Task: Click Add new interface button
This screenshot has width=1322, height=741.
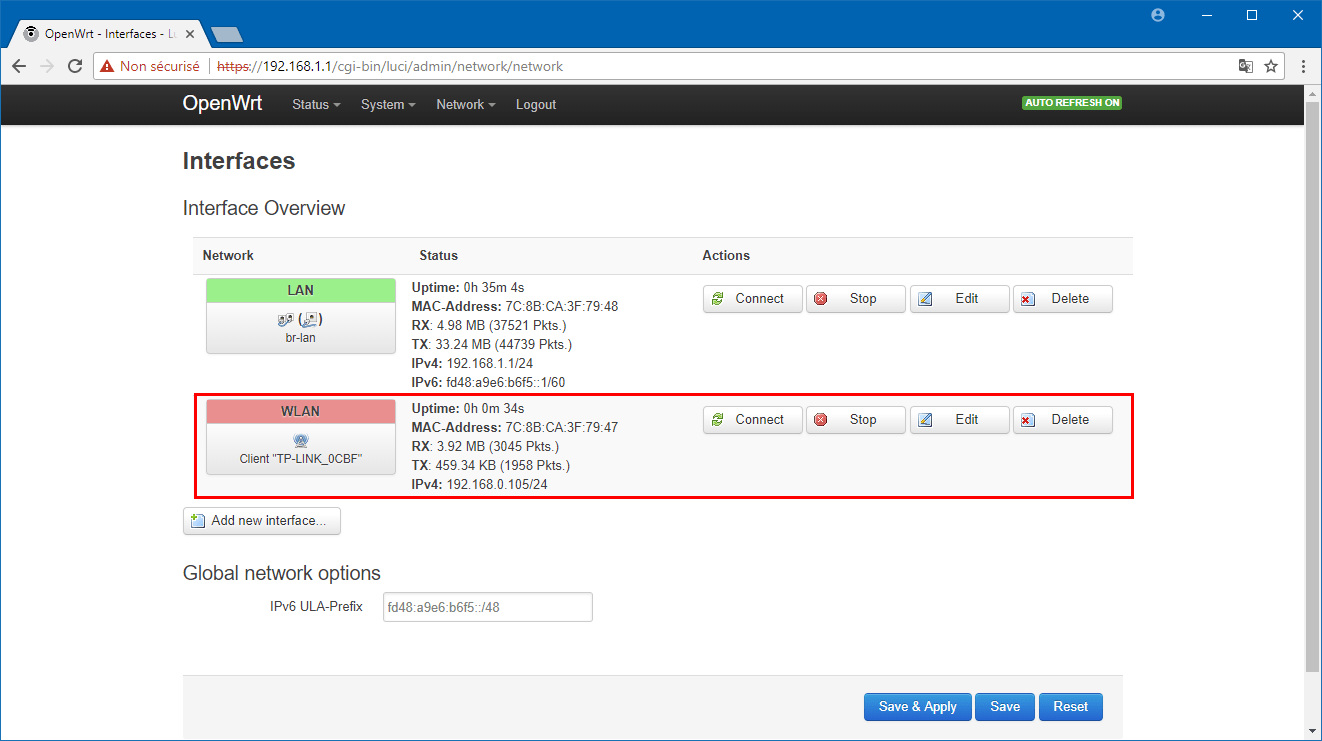Action: click(262, 521)
